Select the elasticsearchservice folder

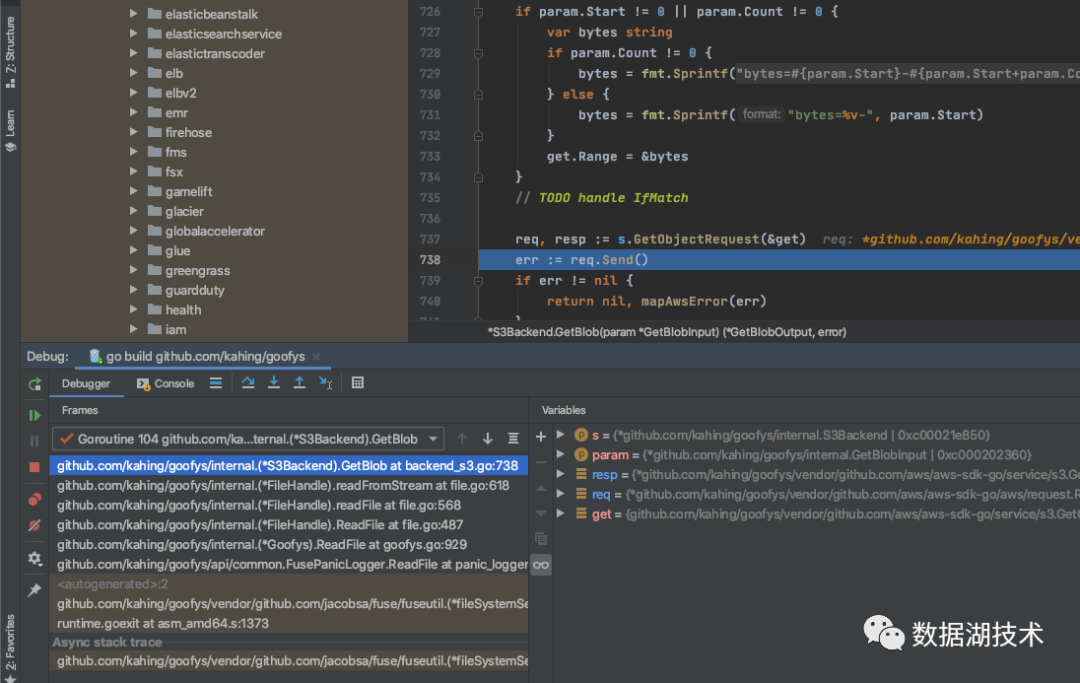(x=223, y=34)
